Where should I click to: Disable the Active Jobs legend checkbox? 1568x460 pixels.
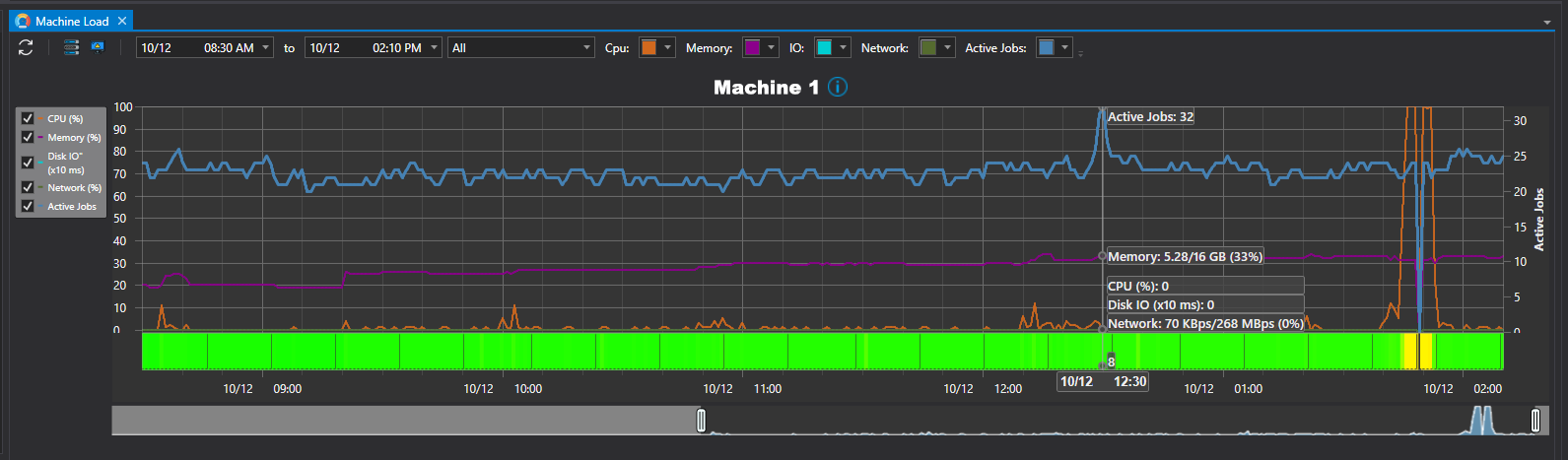(x=28, y=206)
